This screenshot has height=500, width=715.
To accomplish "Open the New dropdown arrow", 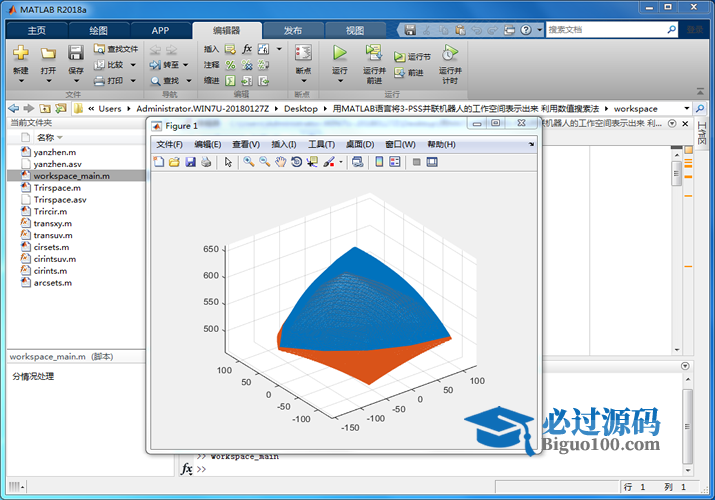I will coord(21,81).
